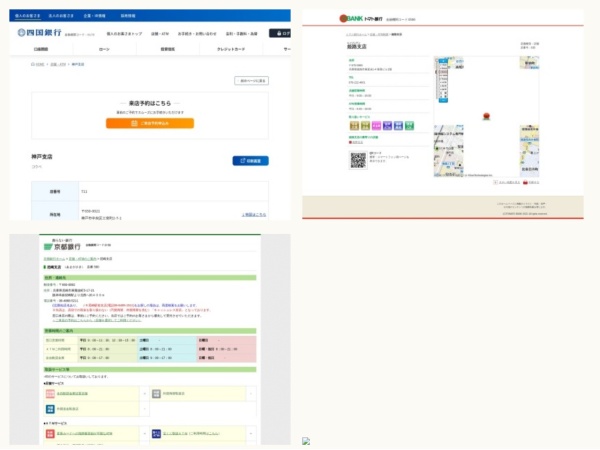
Task: Click the calendar icon on the orange reservation button
Action: pos(134,123)
